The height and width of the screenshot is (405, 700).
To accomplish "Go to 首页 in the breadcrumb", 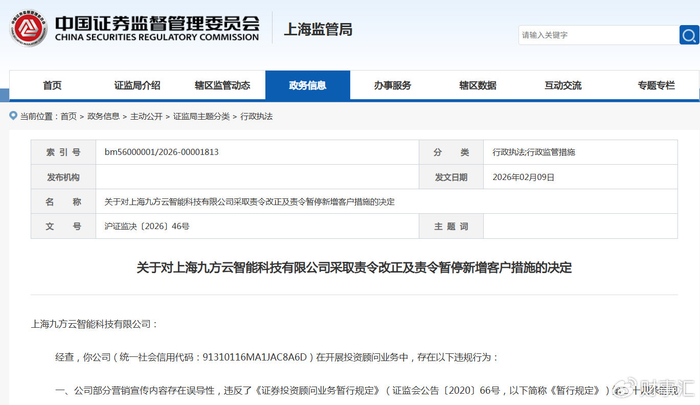I will click(x=68, y=117).
